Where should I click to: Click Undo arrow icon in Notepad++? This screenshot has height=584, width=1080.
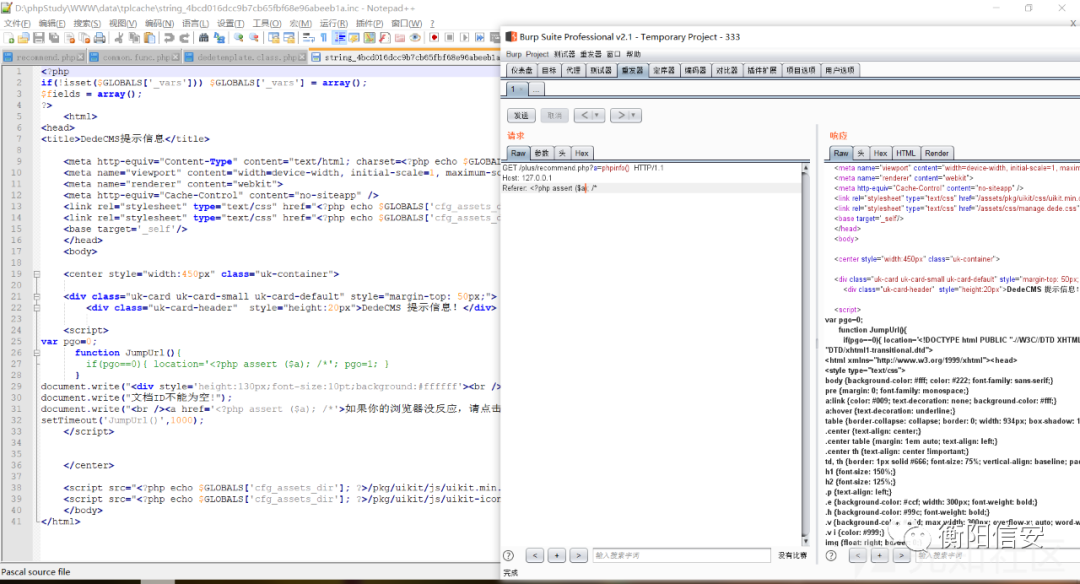pyautogui.click(x=169, y=38)
